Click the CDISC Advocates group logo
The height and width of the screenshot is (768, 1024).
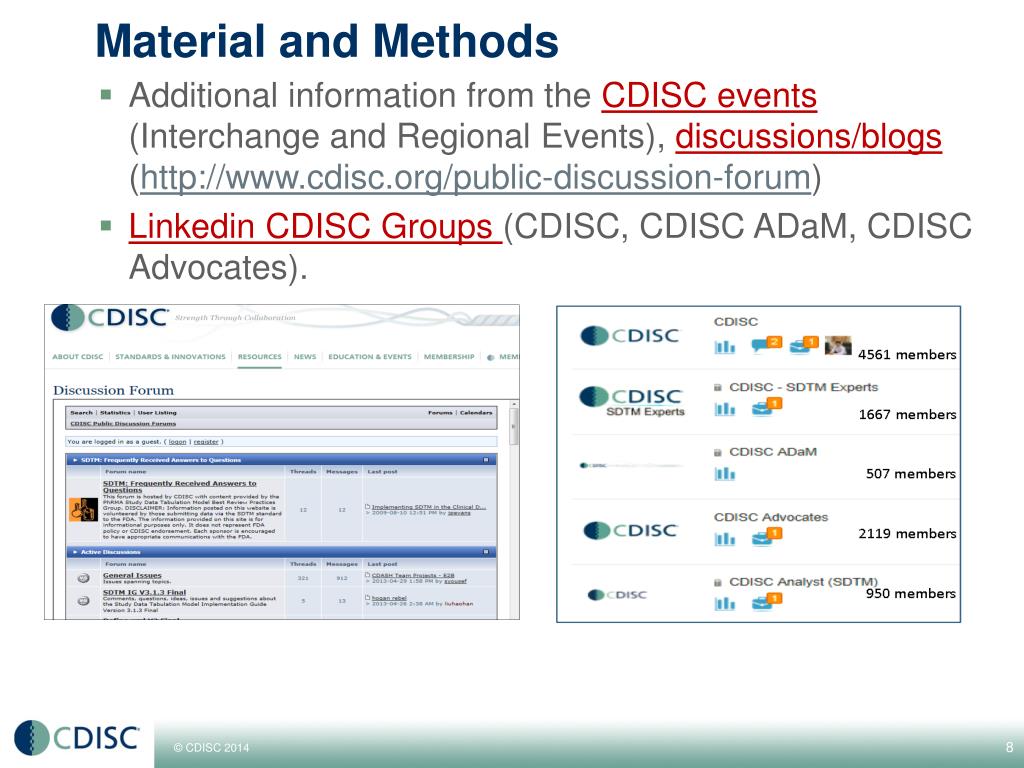[x=630, y=530]
